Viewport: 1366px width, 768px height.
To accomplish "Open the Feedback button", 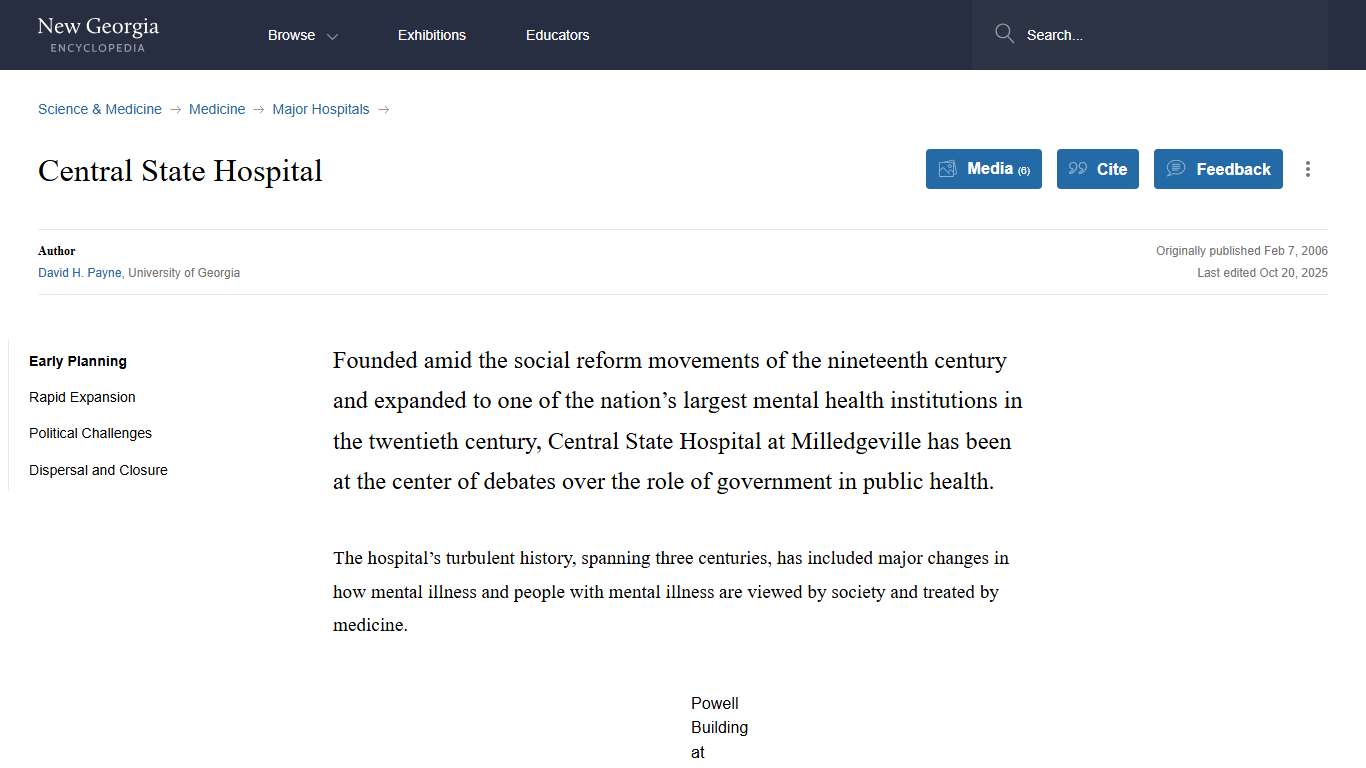I will tap(1217, 169).
